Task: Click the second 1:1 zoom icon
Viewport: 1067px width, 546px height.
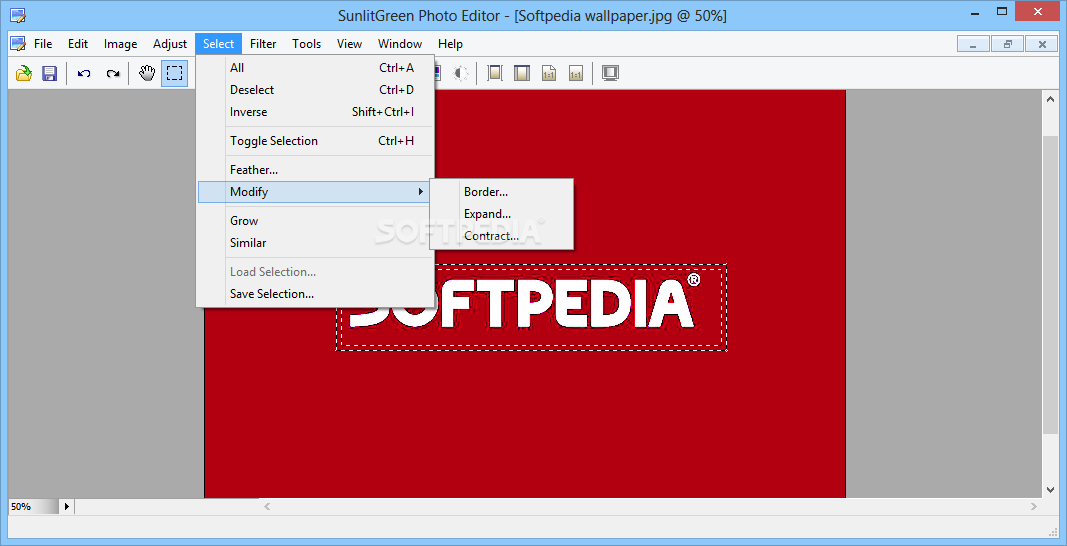Action: click(576, 74)
